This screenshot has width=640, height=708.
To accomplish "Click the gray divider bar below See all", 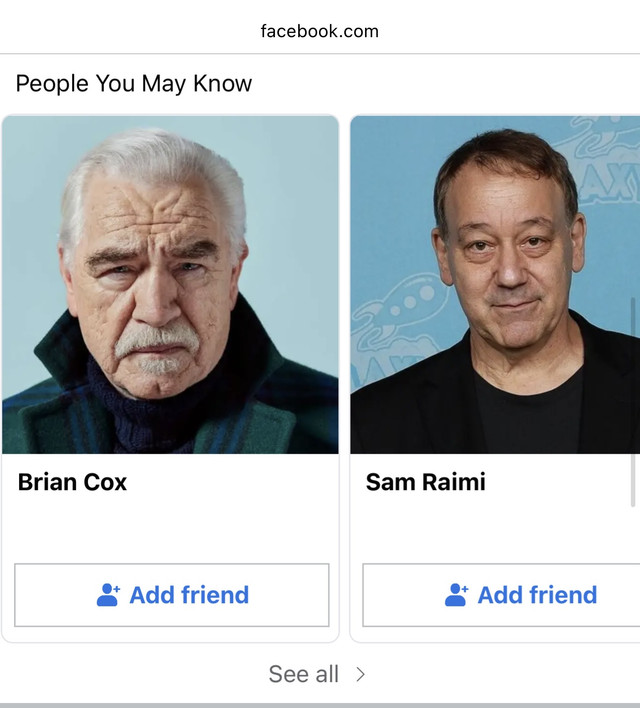I will pos(320,704).
